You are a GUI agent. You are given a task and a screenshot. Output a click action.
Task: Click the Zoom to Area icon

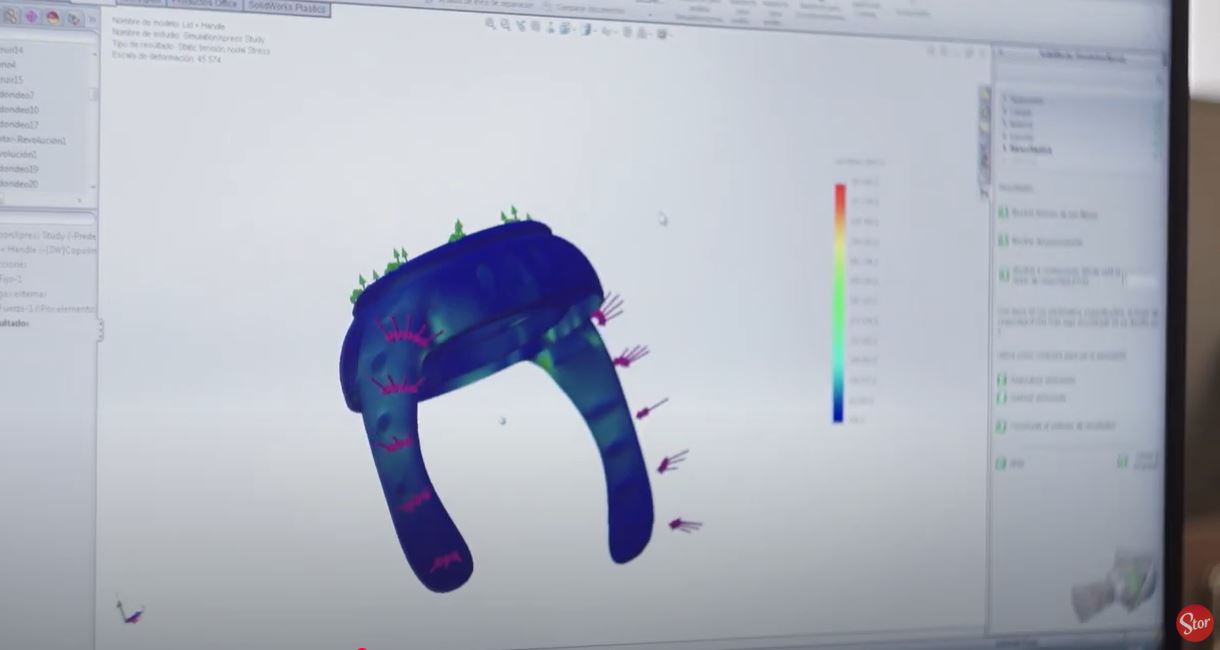(x=504, y=25)
